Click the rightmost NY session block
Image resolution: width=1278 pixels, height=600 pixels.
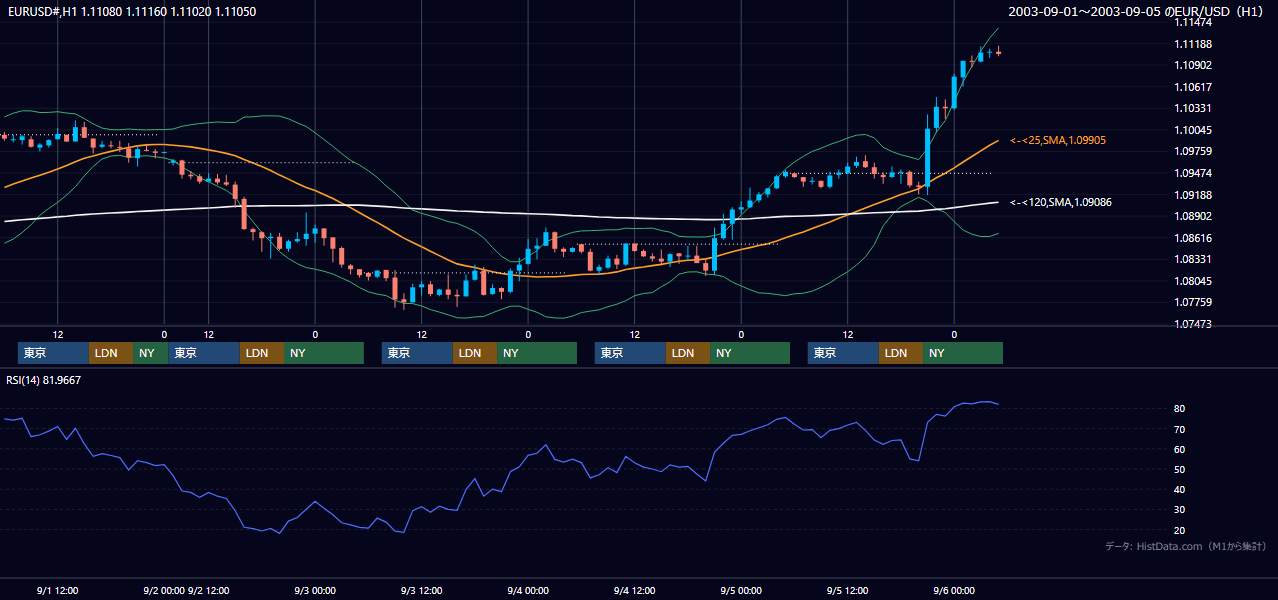click(x=963, y=353)
